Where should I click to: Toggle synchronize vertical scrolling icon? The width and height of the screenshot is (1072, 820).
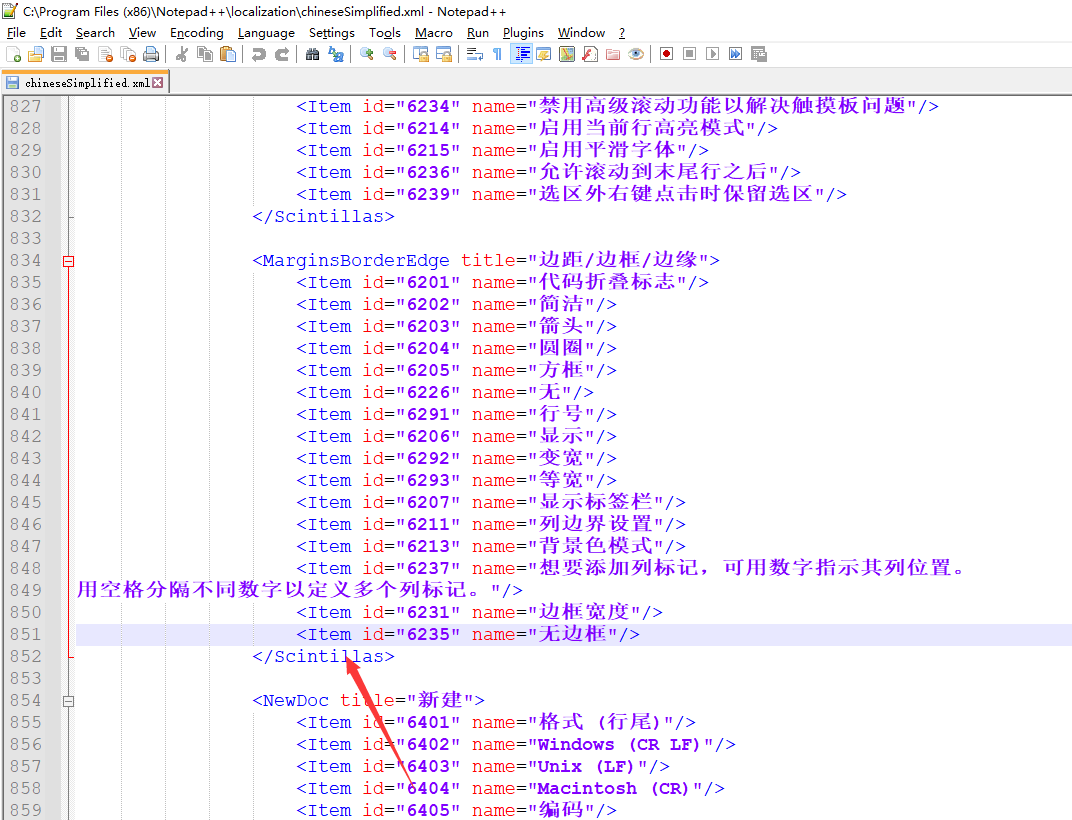point(420,55)
